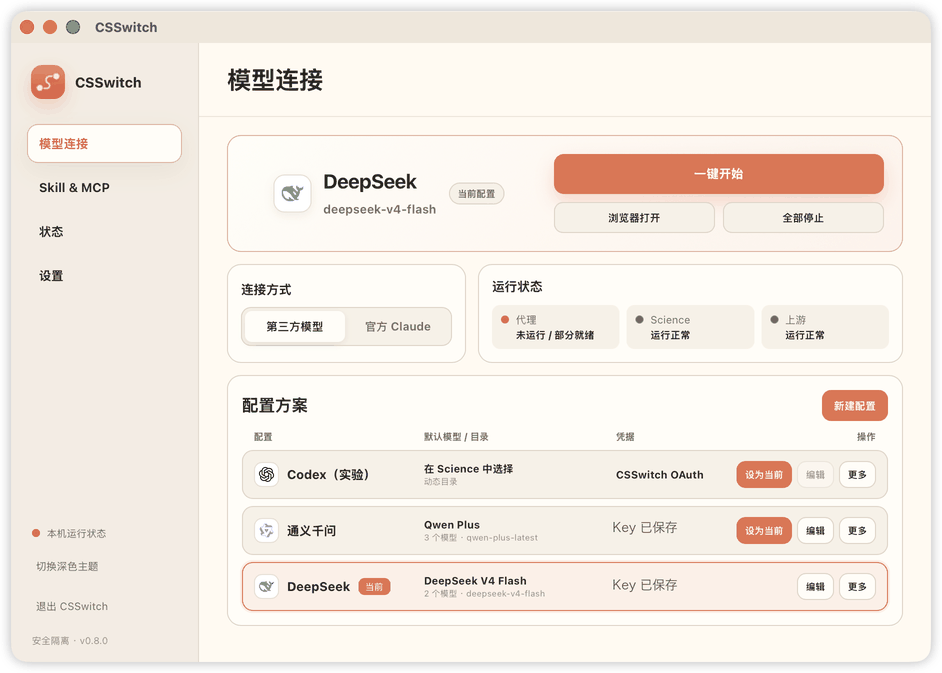Click the green zoom window button

[x=73, y=27]
